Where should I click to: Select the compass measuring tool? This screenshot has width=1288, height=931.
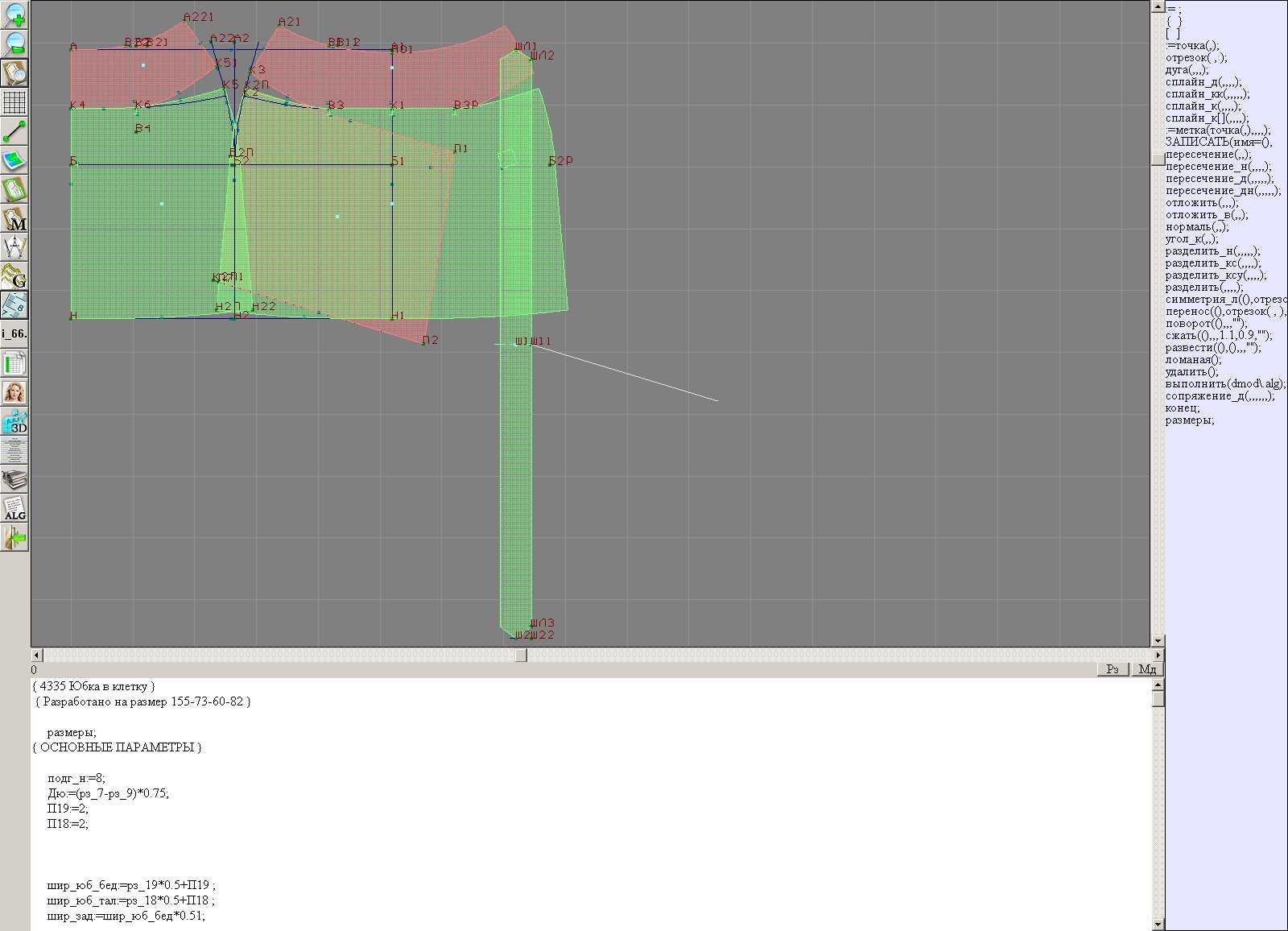coord(14,247)
